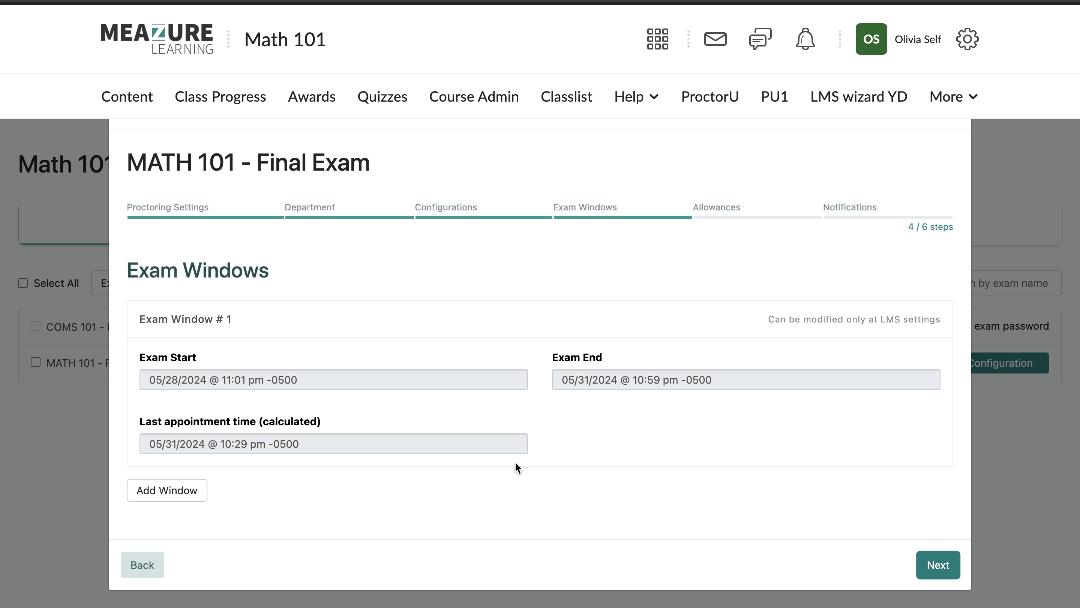Go back using the Back button
This screenshot has width=1080, height=608.
142,564
